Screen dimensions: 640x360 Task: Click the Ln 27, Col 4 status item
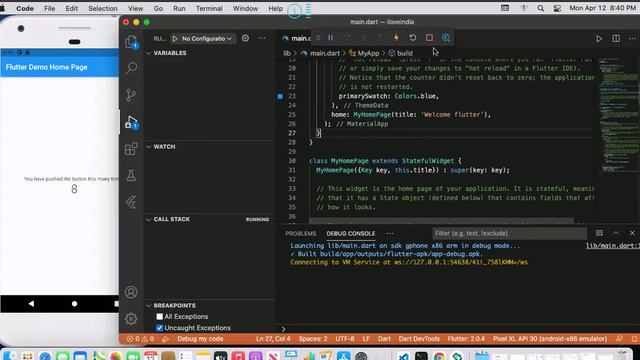273,339
